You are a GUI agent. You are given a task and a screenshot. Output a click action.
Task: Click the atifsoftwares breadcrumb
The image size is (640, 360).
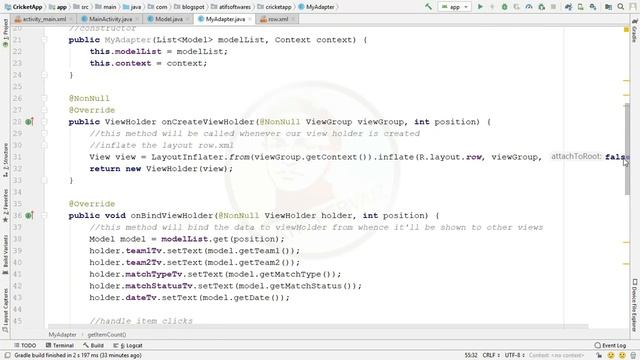click(231, 7)
